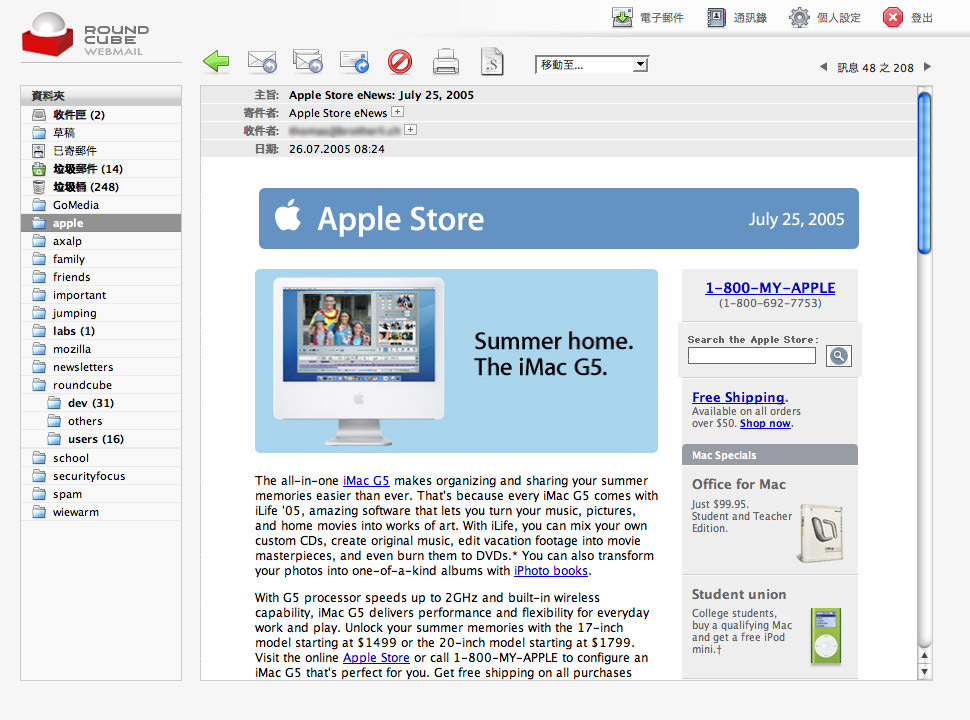The width and height of the screenshot is (970, 720).
Task: Click the plus beside sender Apple Store eNews
Action: coord(398,112)
